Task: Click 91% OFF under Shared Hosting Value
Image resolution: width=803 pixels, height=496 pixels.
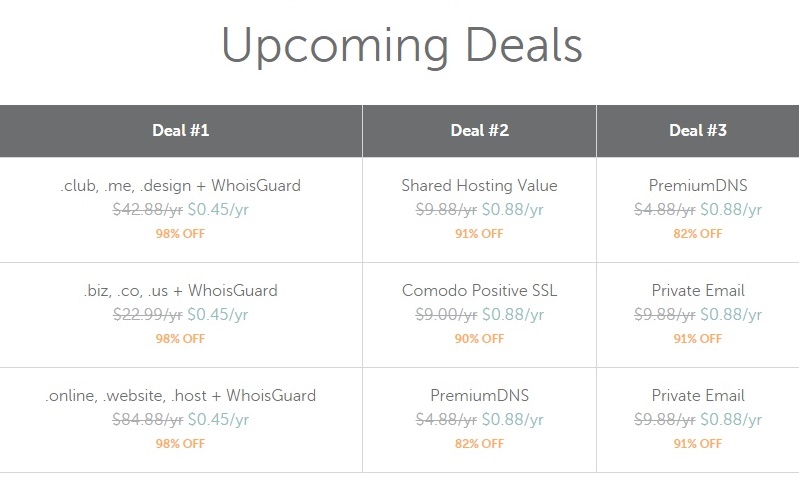Action: (x=479, y=234)
